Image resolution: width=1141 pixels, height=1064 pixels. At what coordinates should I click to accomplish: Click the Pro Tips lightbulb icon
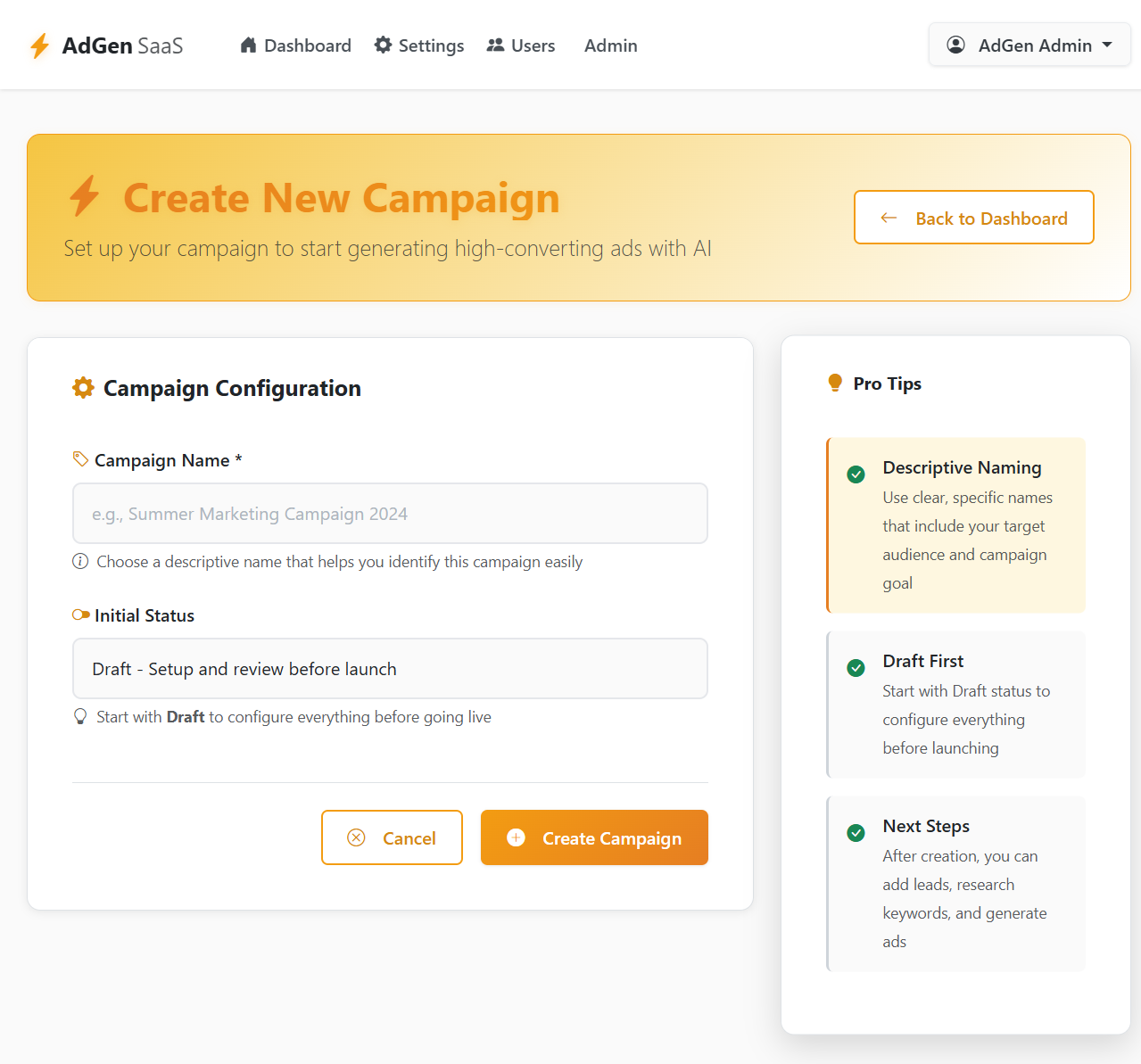coord(835,384)
